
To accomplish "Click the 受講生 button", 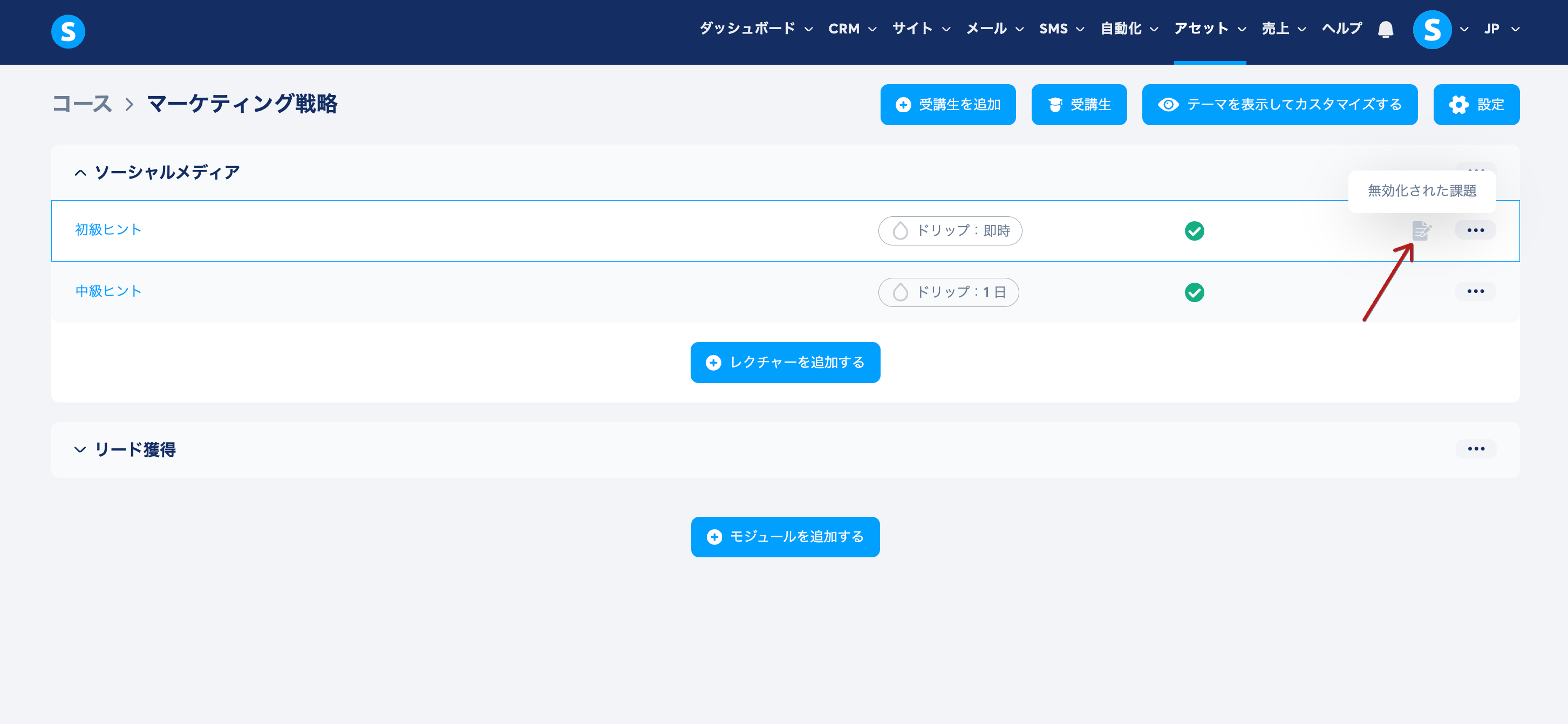I will coord(1079,105).
